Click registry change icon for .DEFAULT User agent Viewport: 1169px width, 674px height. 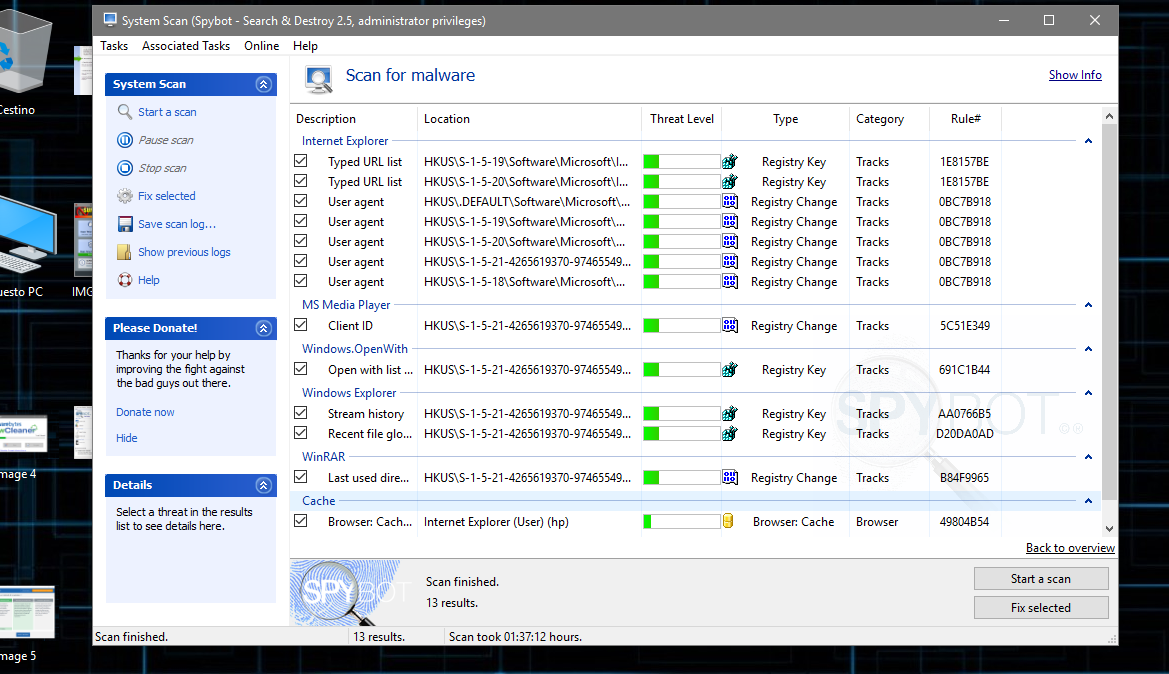(730, 201)
